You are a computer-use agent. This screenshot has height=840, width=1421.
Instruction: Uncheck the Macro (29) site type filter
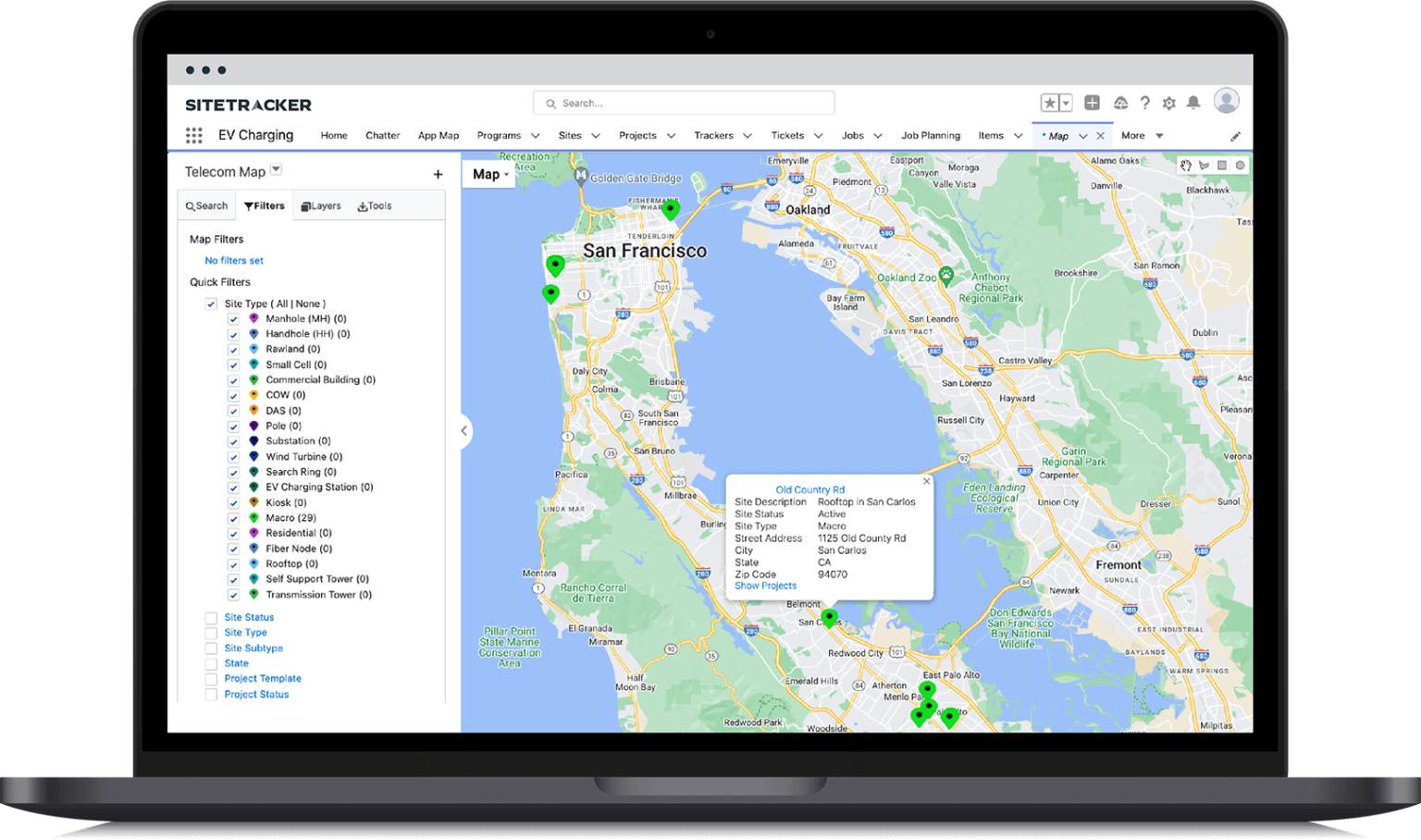[x=233, y=518]
